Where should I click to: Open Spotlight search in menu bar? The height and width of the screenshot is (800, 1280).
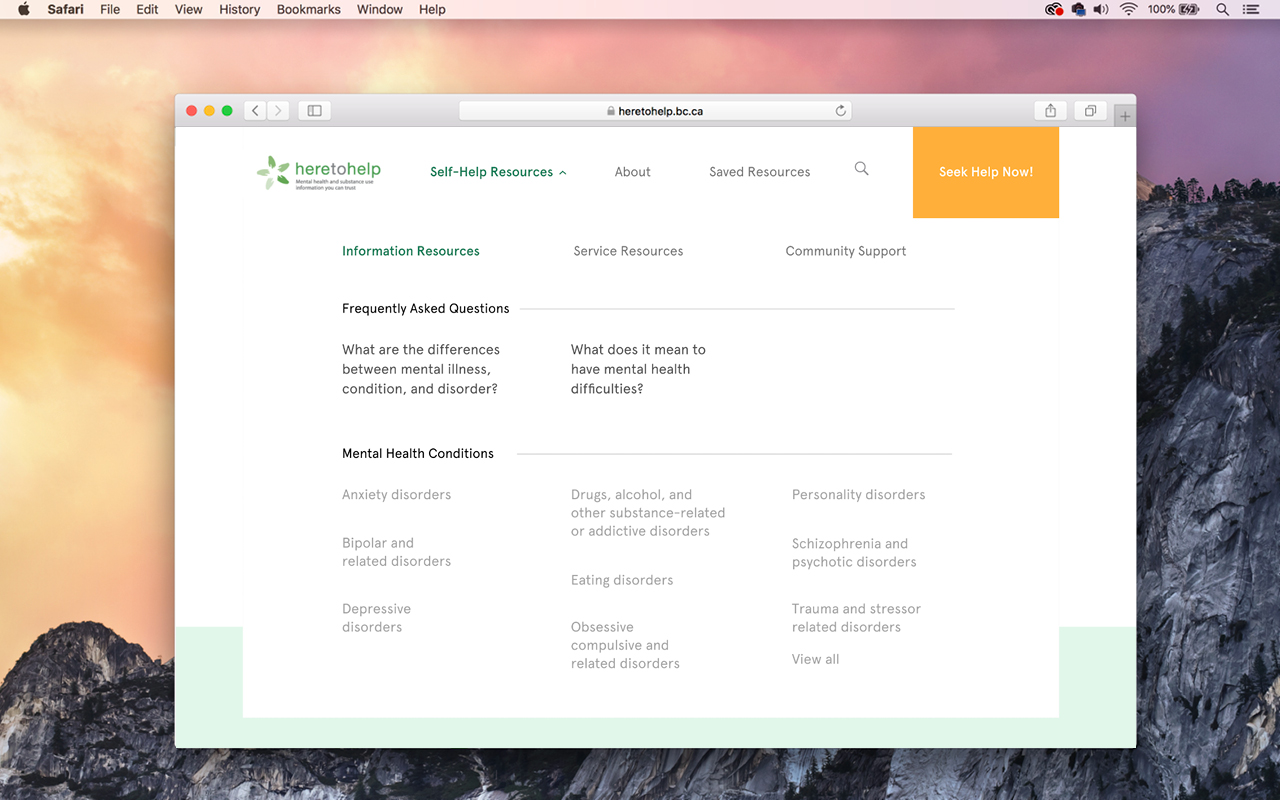[1222, 9]
